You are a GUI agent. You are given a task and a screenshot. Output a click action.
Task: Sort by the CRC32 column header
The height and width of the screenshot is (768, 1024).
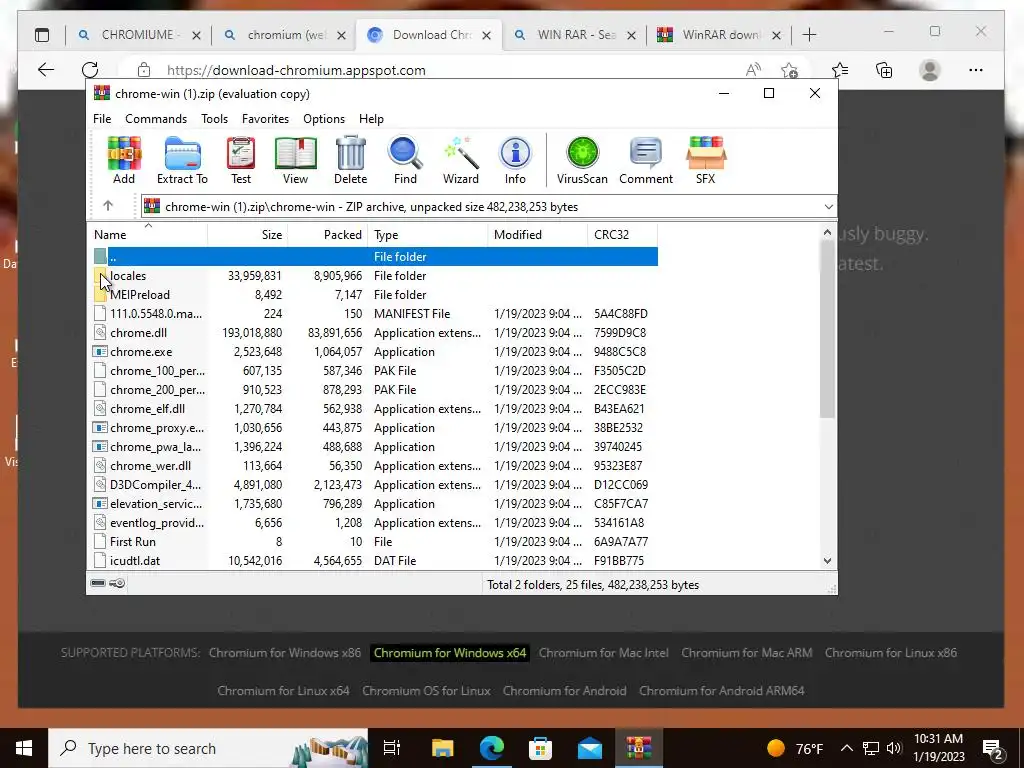622,234
